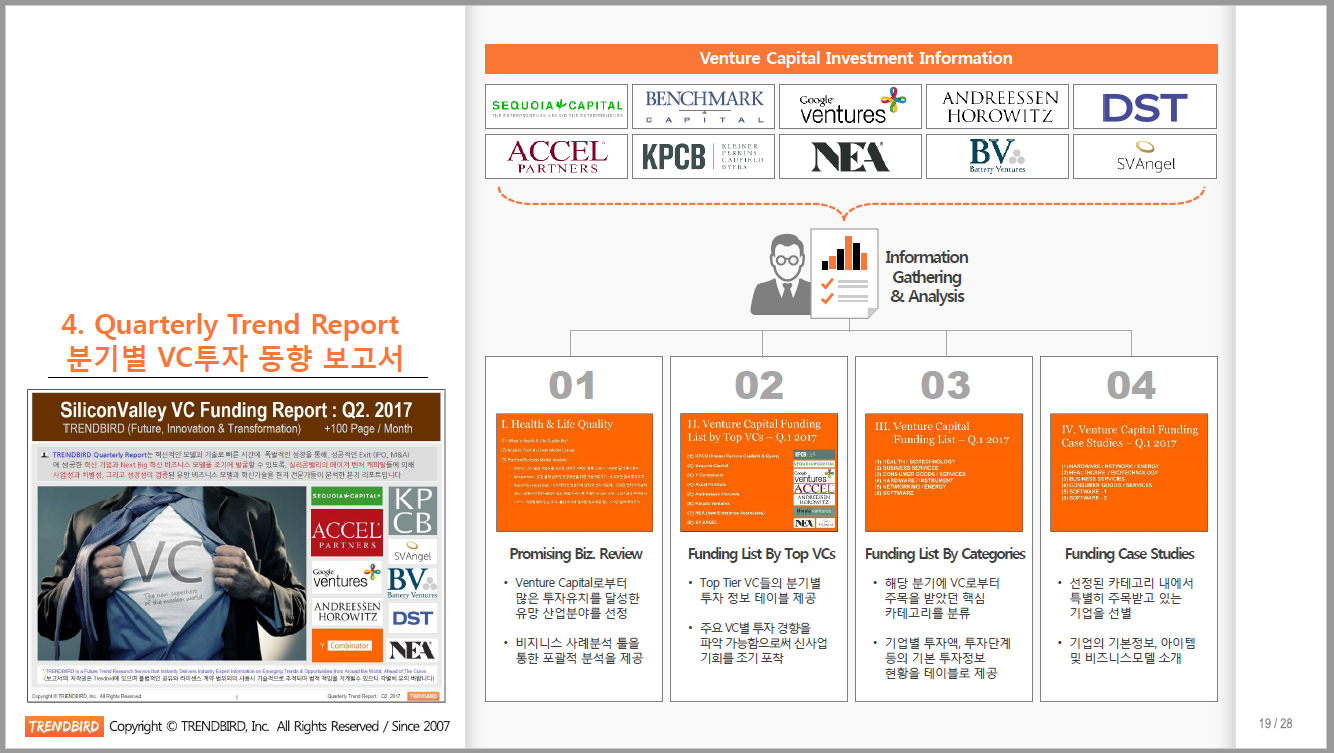Image resolution: width=1334 pixels, height=753 pixels.
Task: Click the number 01 heading
Action: coord(573,386)
